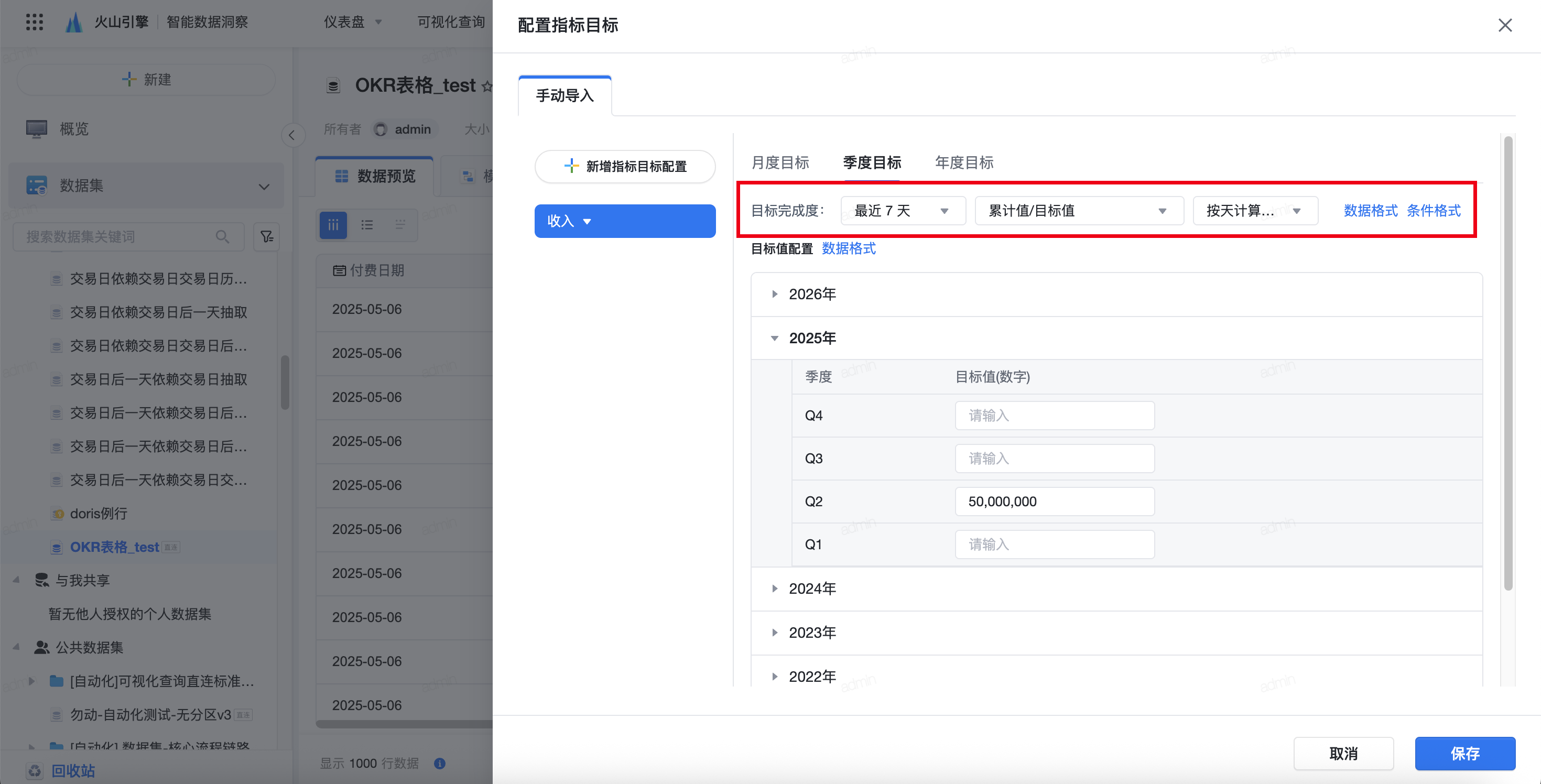
Task: Expand the 2024年 section
Action: point(775,589)
